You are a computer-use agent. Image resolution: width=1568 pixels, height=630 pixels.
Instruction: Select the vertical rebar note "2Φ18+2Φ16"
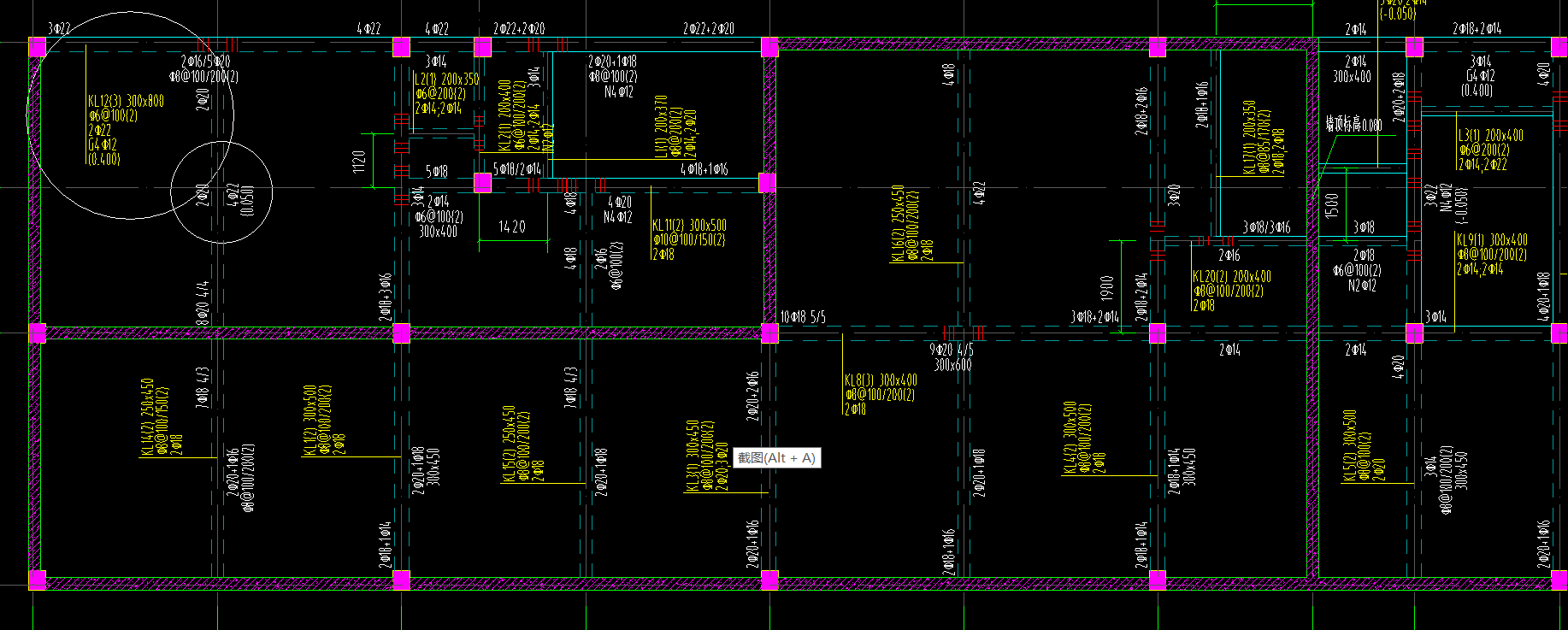point(1141,111)
